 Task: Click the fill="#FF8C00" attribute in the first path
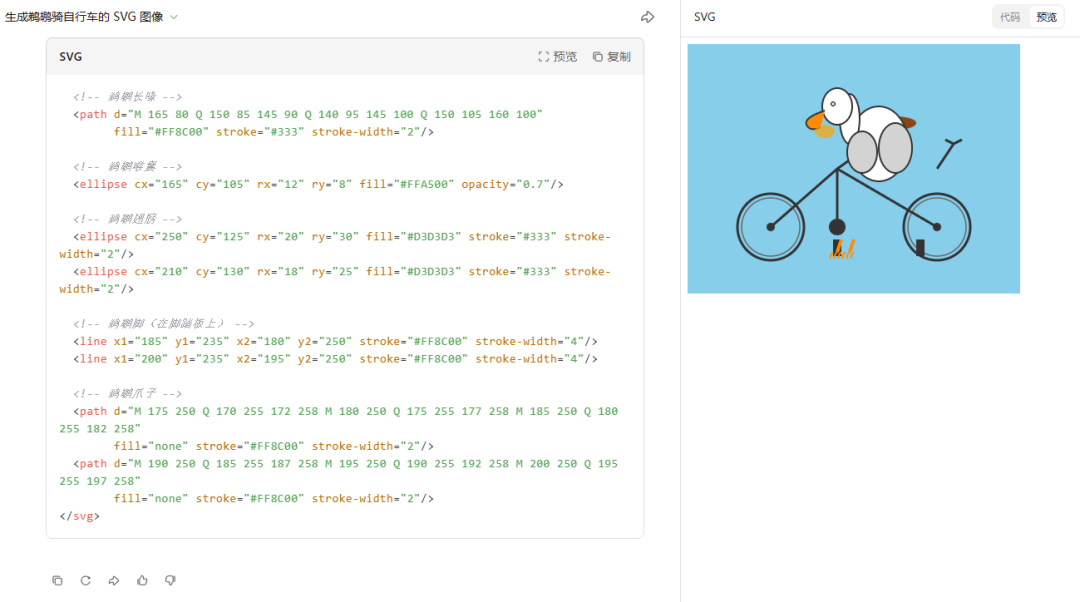(x=161, y=132)
